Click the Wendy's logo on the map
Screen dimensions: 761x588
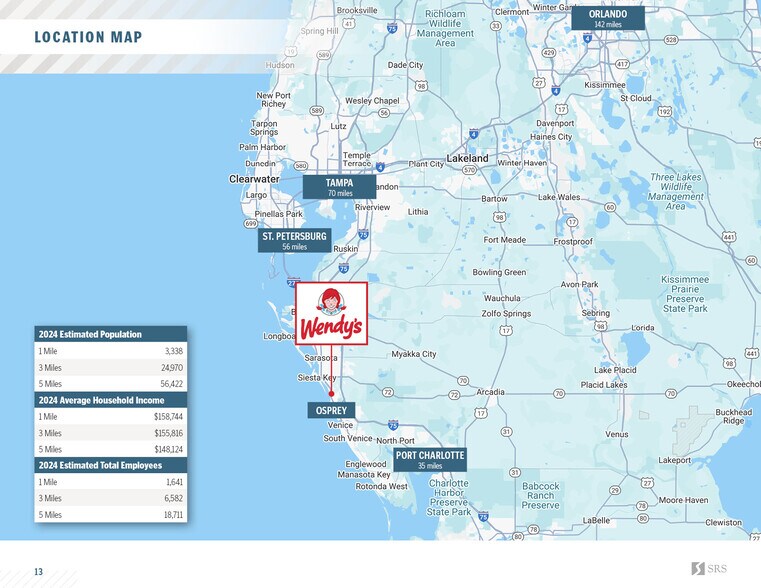tap(331, 313)
